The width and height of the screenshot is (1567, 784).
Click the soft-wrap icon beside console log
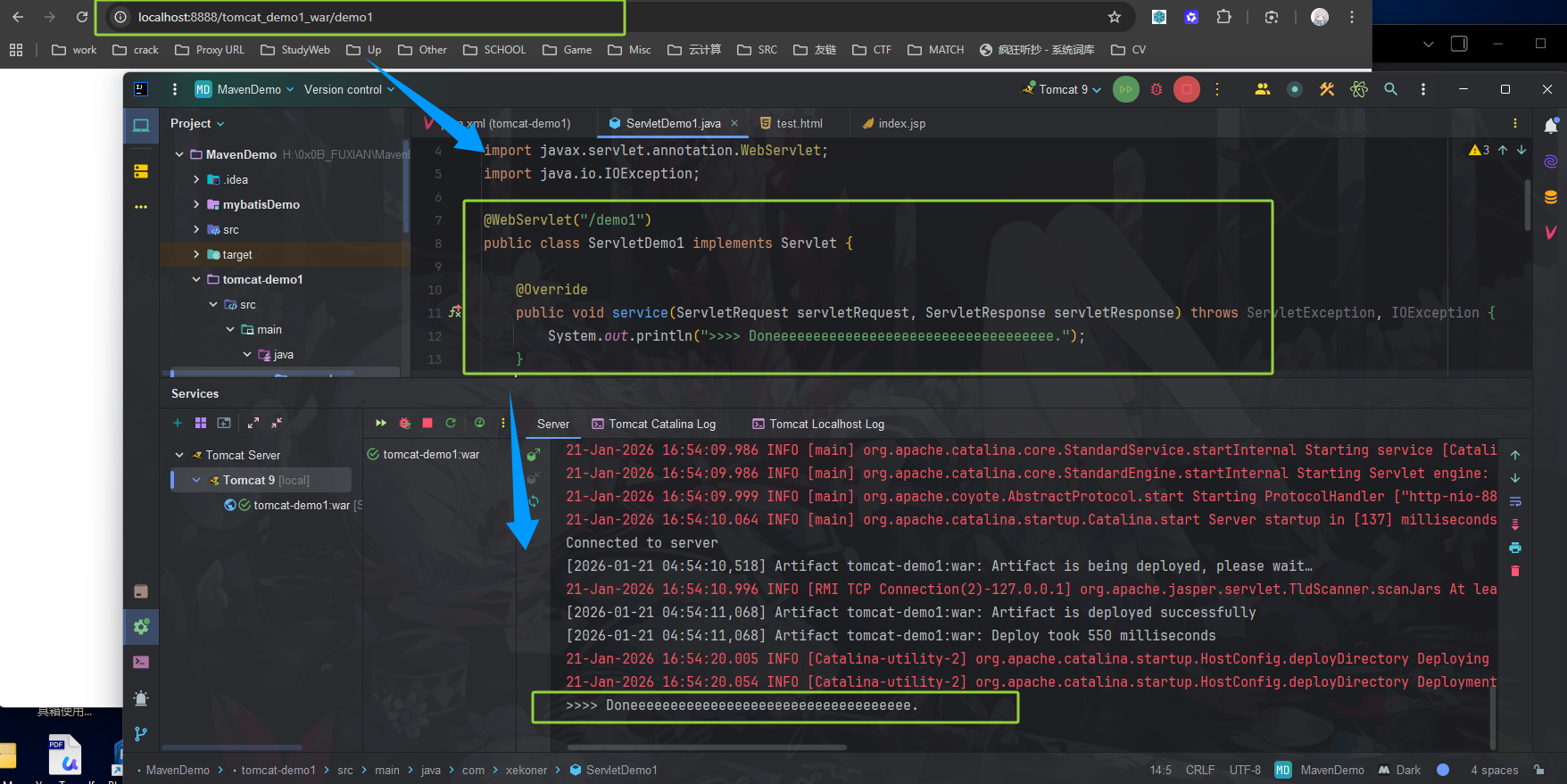click(x=1515, y=501)
